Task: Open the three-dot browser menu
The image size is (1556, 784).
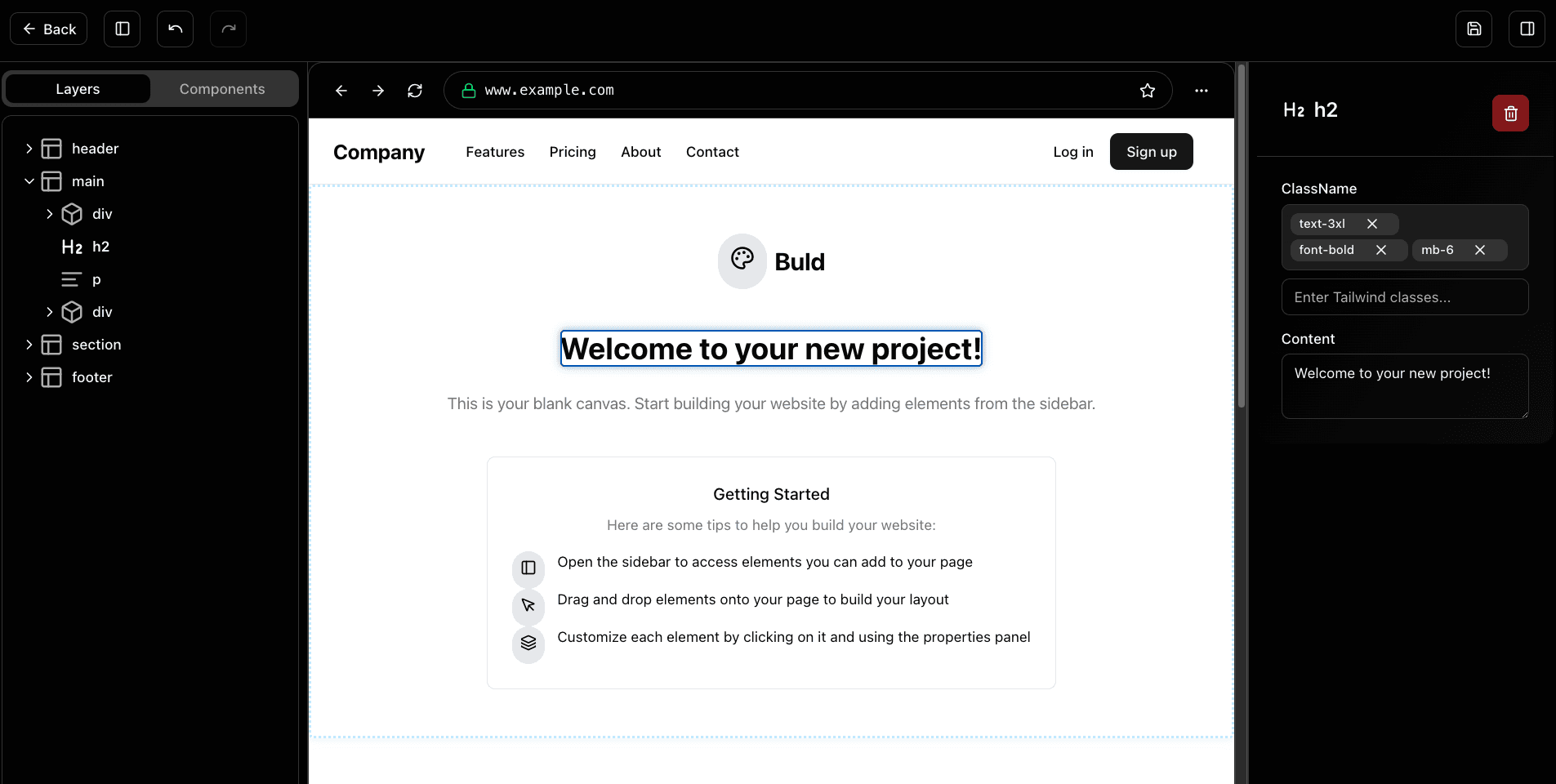Action: (x=1201, y=91)
